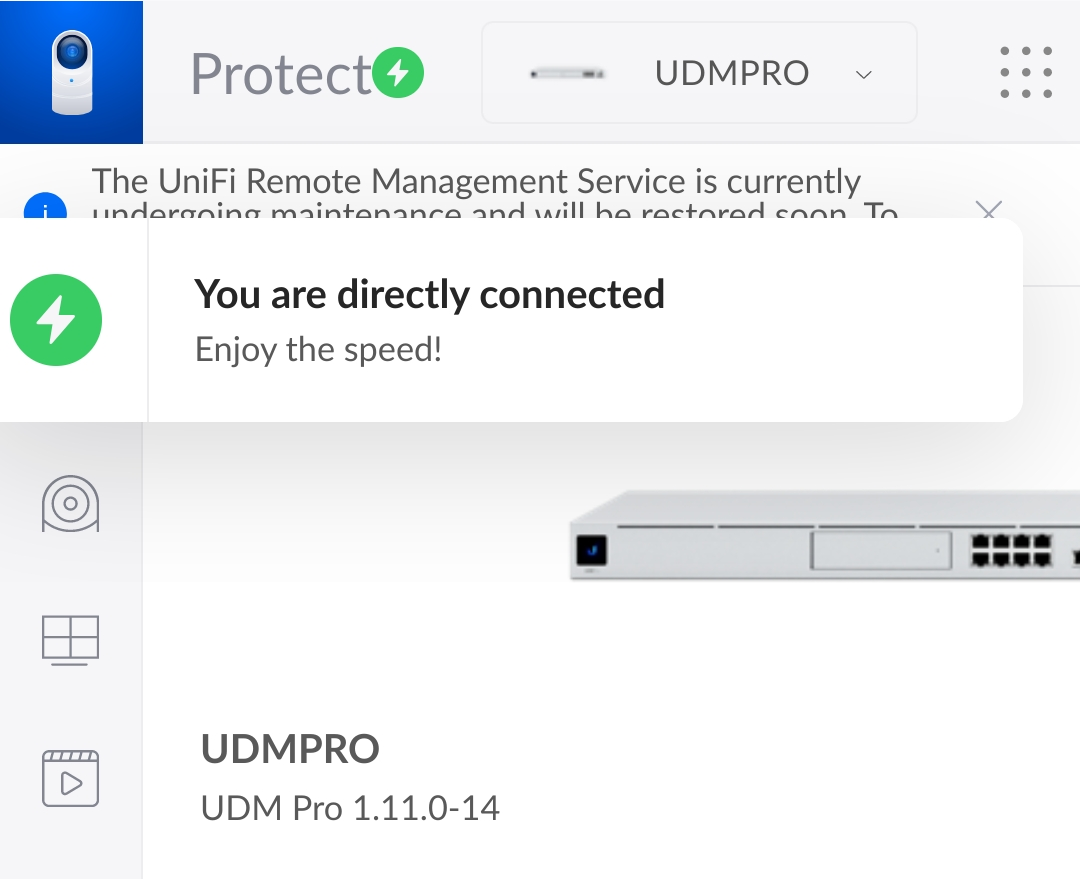Screen dimensions: 1080x879
Task: Select the UDMPRO device name heading
Action: (x=290, y=749)
